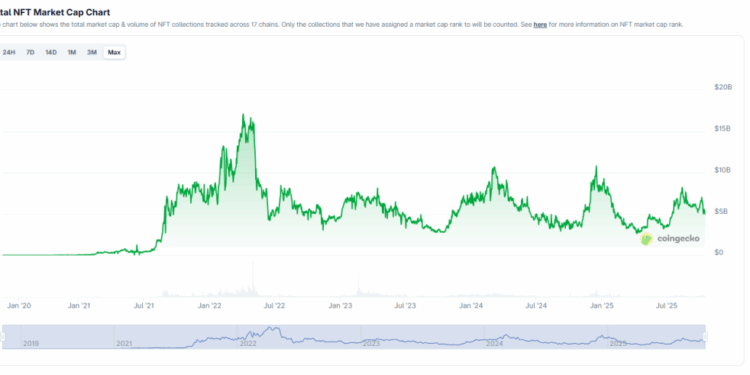Image resolution: width=750 pixels, height=375 pixels.
Task: Click 2021 label in the range navigator
Action: click(x=124, y=343)
